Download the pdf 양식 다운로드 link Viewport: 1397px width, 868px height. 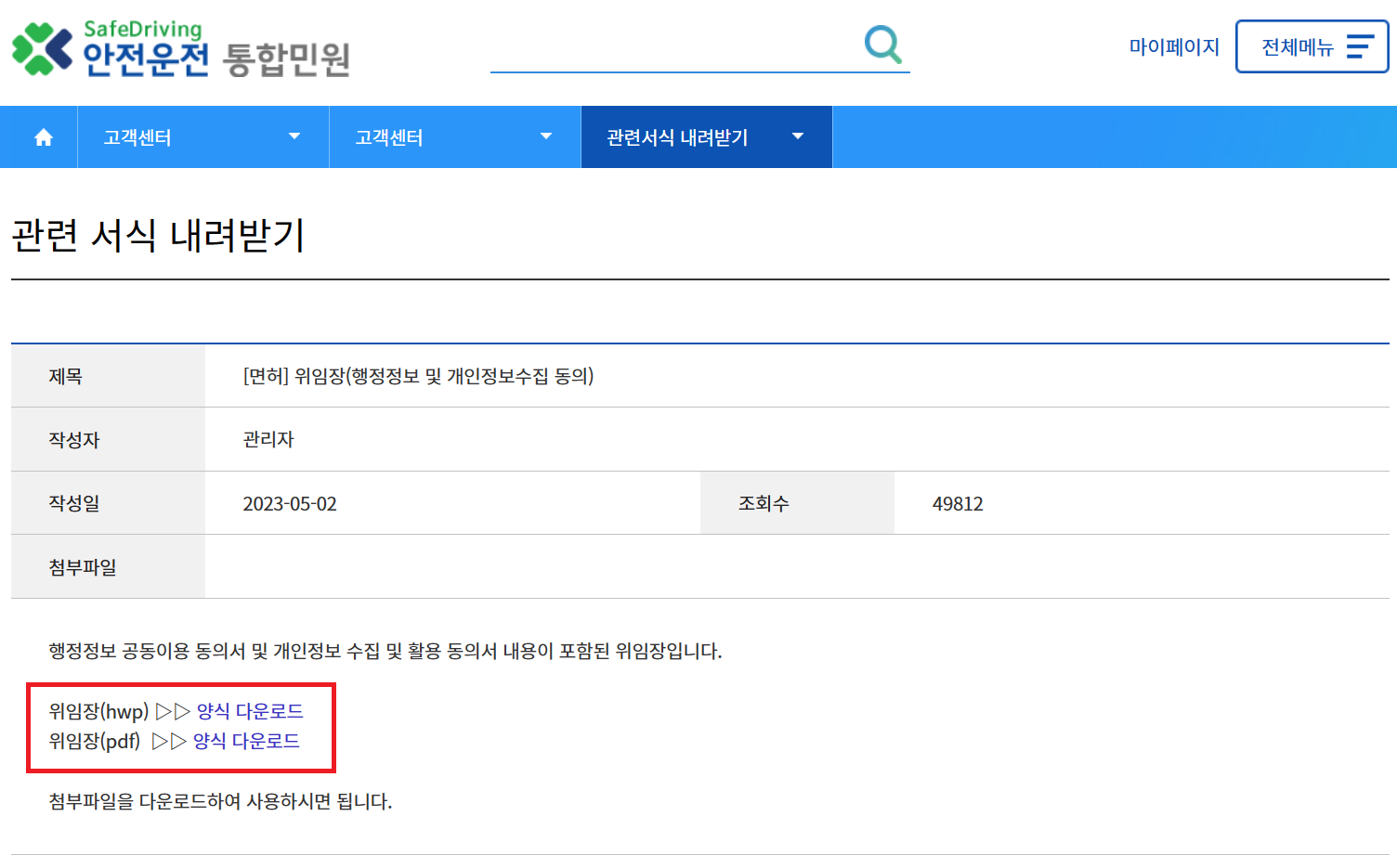pos(244,741)
